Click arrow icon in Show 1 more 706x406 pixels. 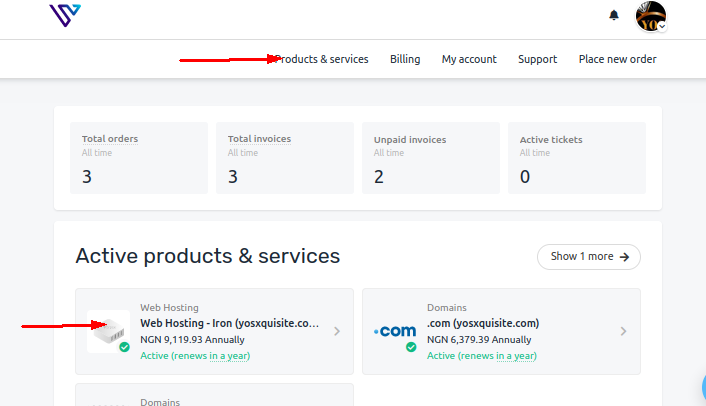point(624,257)
